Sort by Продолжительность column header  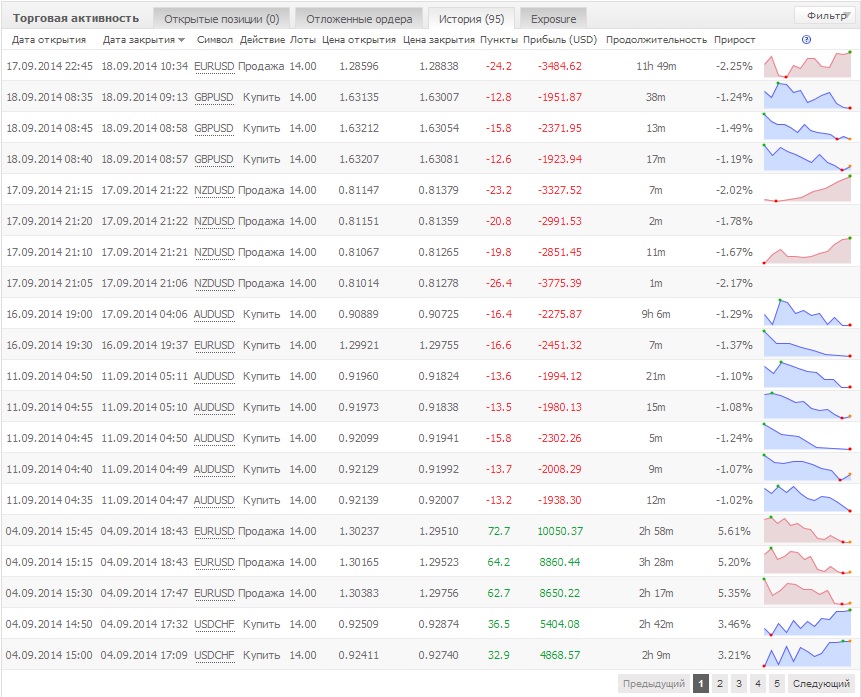click(x=656, y=40)
